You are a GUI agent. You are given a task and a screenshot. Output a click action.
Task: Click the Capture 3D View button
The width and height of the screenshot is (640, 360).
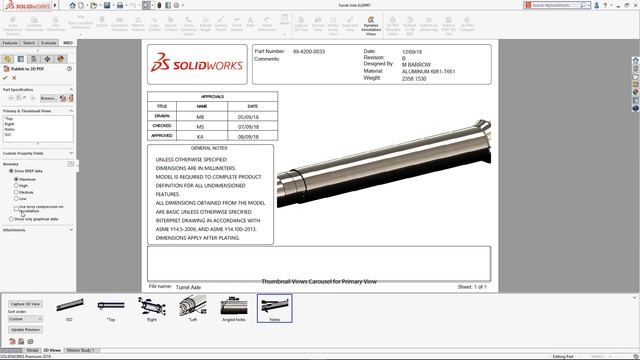coord(25,304)
